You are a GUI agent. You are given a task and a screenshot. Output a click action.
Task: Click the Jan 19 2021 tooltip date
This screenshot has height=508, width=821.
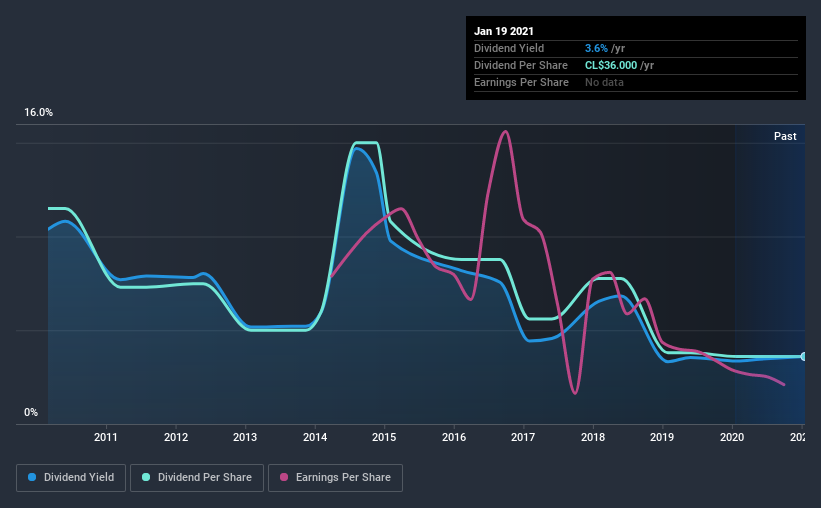click(504, 31)
